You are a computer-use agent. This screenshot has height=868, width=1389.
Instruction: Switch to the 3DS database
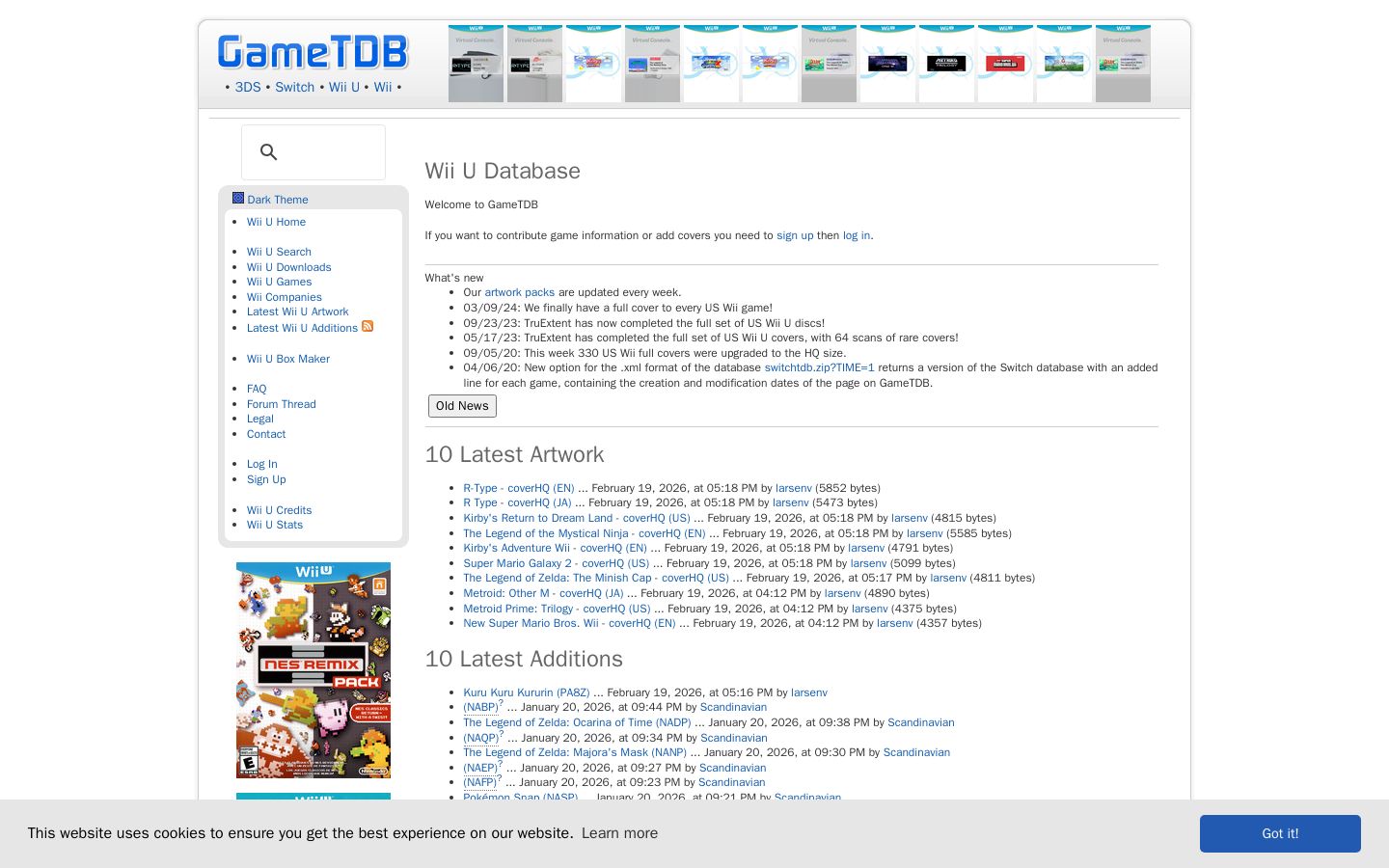coord(248,87)
